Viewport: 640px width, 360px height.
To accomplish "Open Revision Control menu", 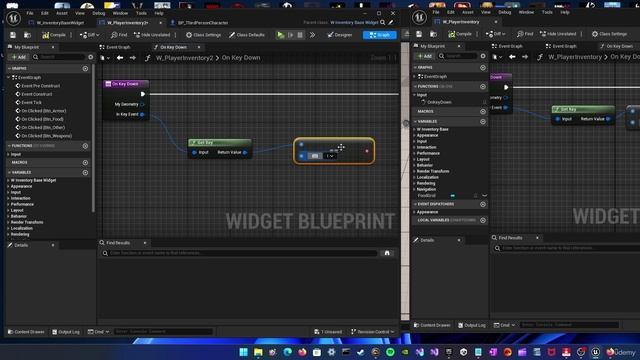I will 373,332.
